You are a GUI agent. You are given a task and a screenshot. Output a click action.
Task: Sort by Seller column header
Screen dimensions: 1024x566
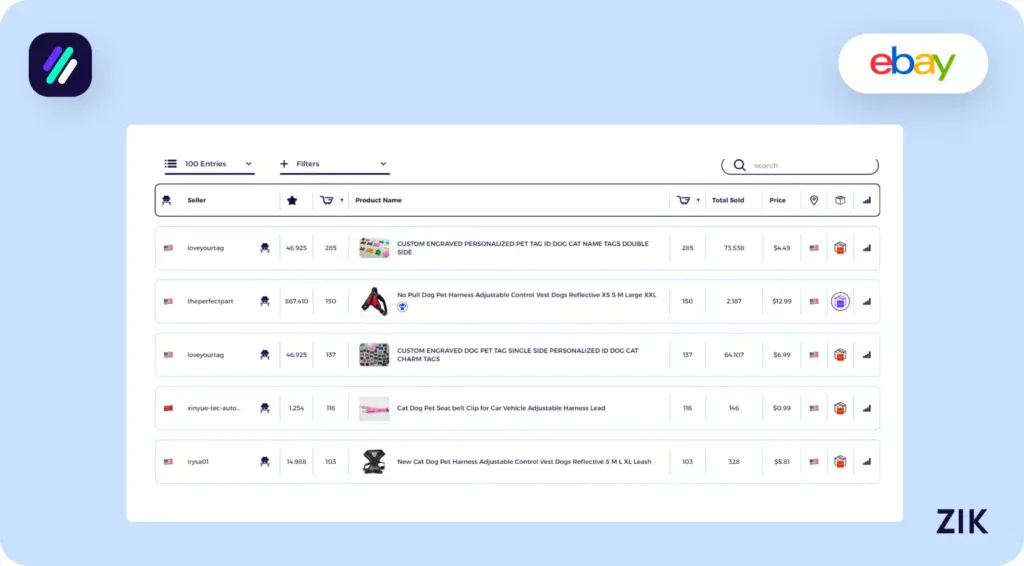[197, 200]
